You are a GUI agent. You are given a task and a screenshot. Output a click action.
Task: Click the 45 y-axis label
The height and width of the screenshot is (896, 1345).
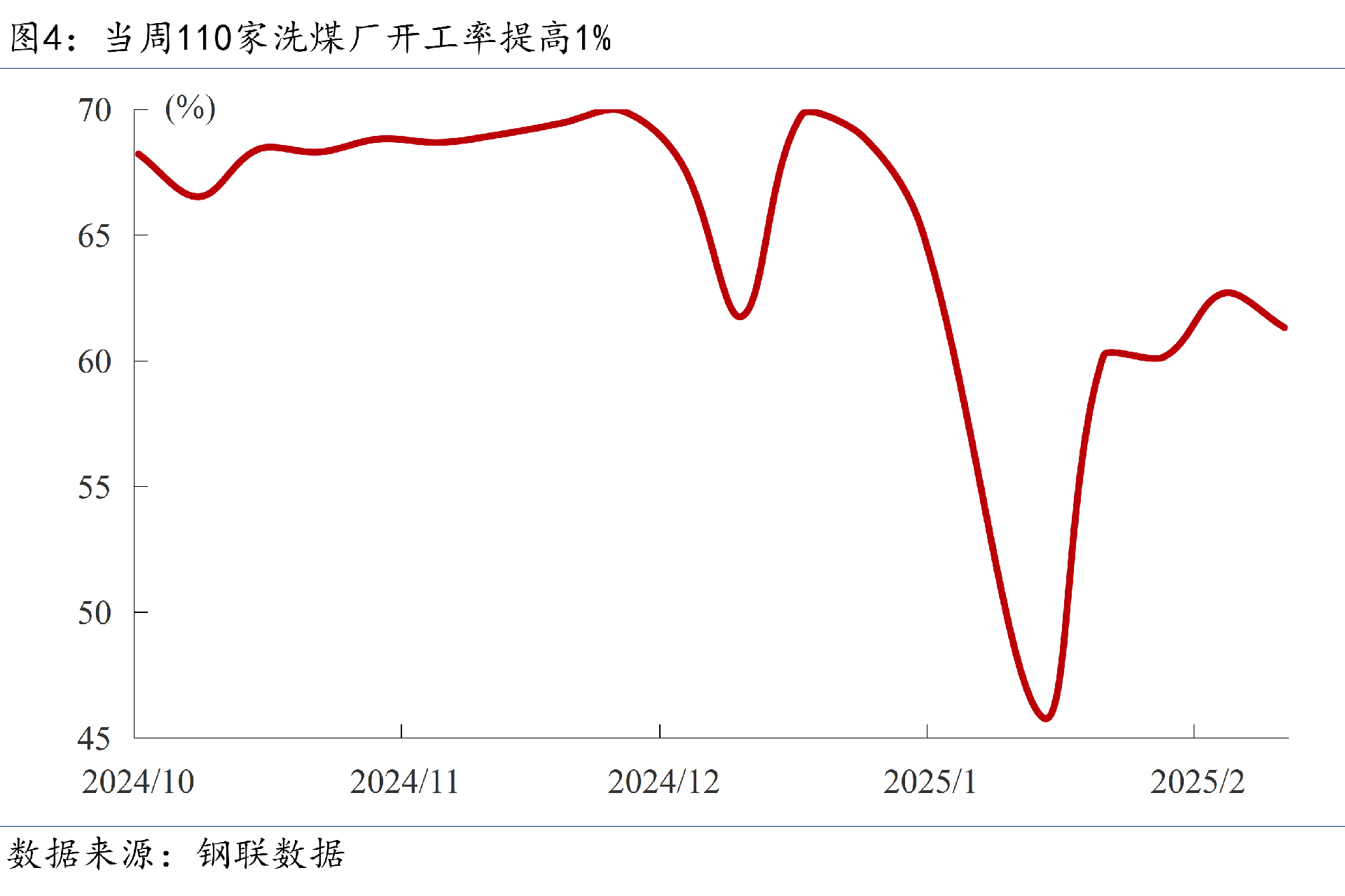point(94,738)
